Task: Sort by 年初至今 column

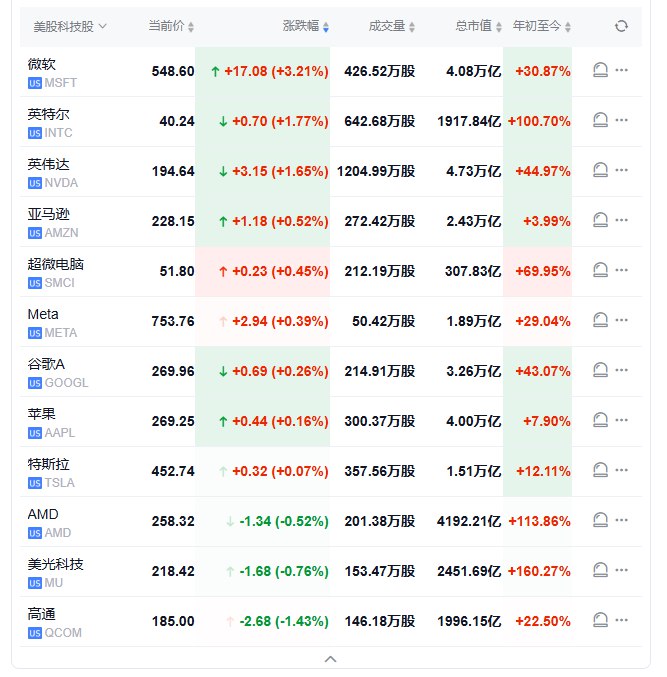Action: tap(541, 26)
